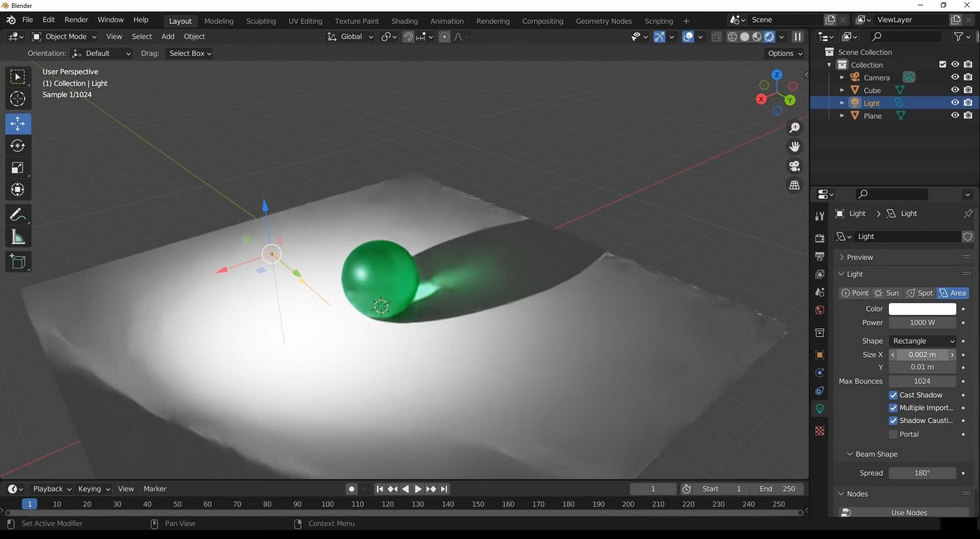Click the Use Nodes button
The height and width of the screenshot is (539, 980).
pos(908,513)
